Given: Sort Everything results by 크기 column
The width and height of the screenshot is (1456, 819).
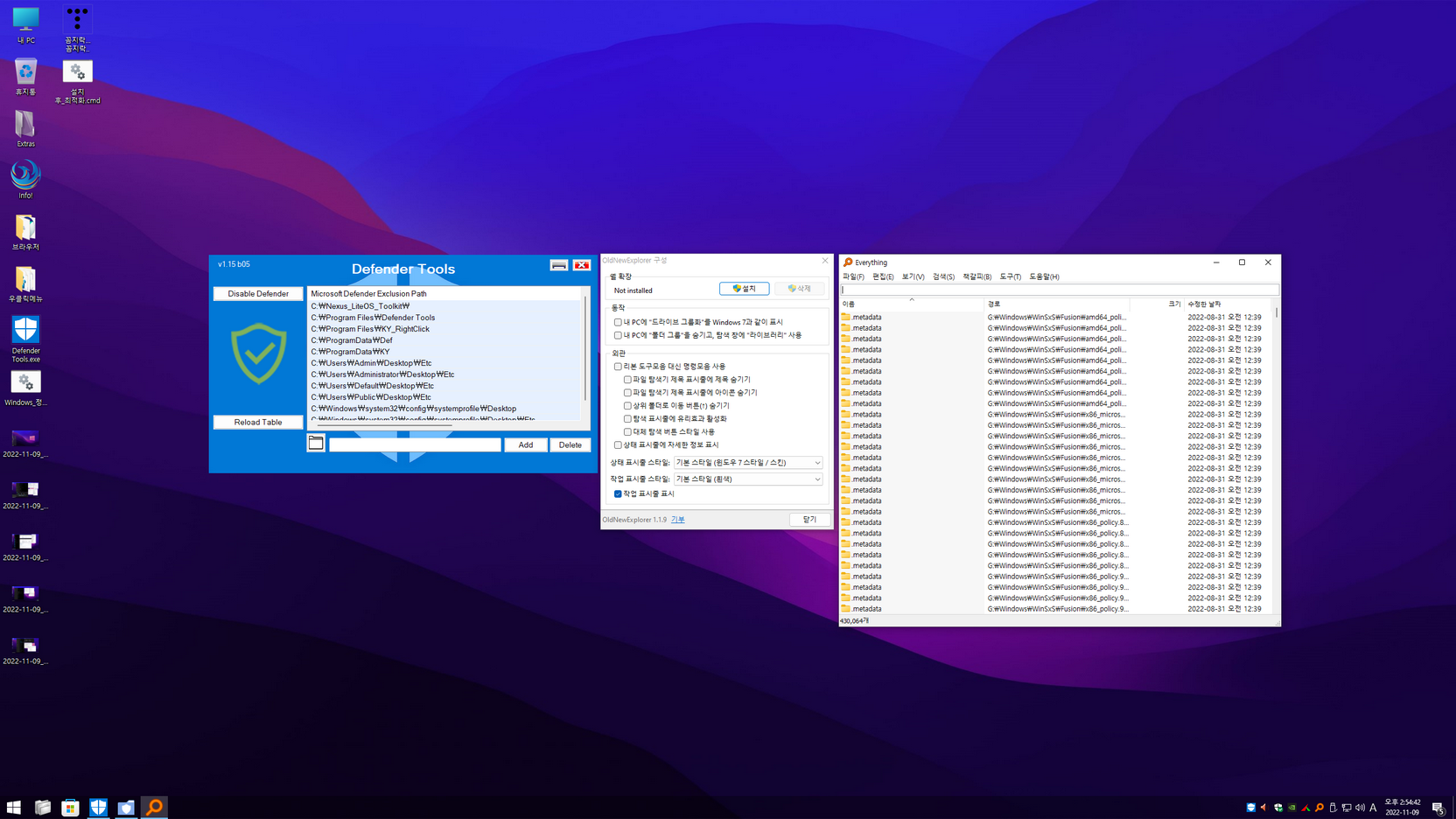Looking at the screenshot, I should pos(1157,304).
